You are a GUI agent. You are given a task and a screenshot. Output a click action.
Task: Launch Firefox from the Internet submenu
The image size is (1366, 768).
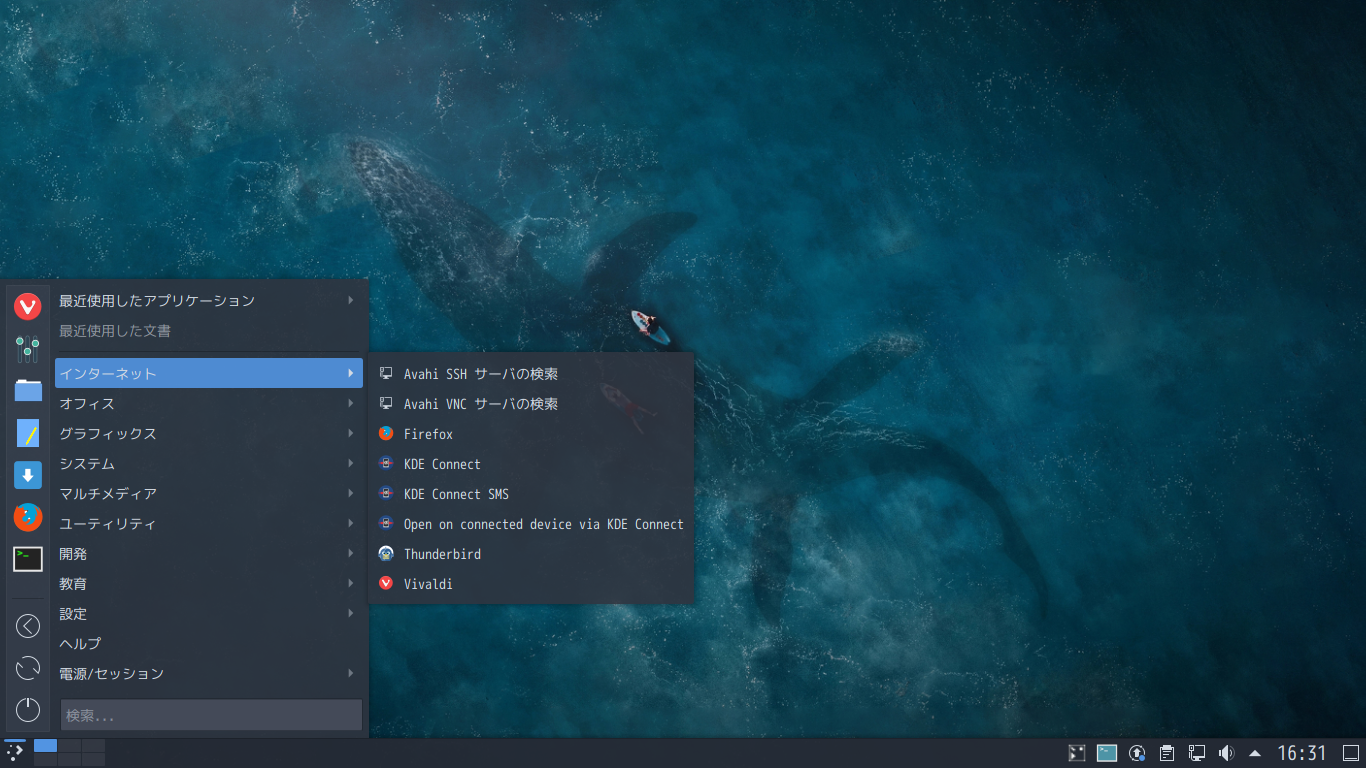click(531, 434)
